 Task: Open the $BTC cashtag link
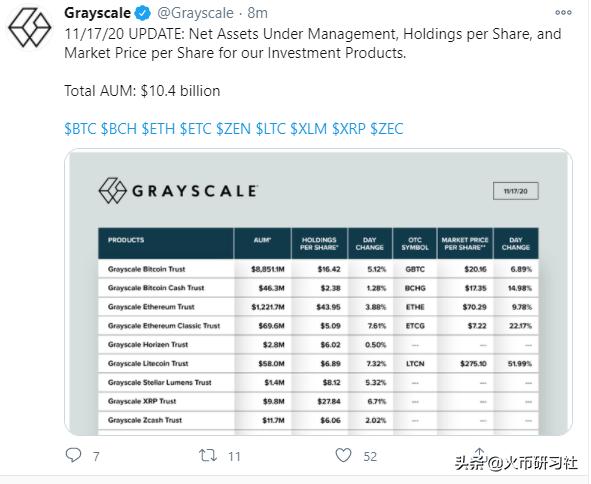coord(80,129)
